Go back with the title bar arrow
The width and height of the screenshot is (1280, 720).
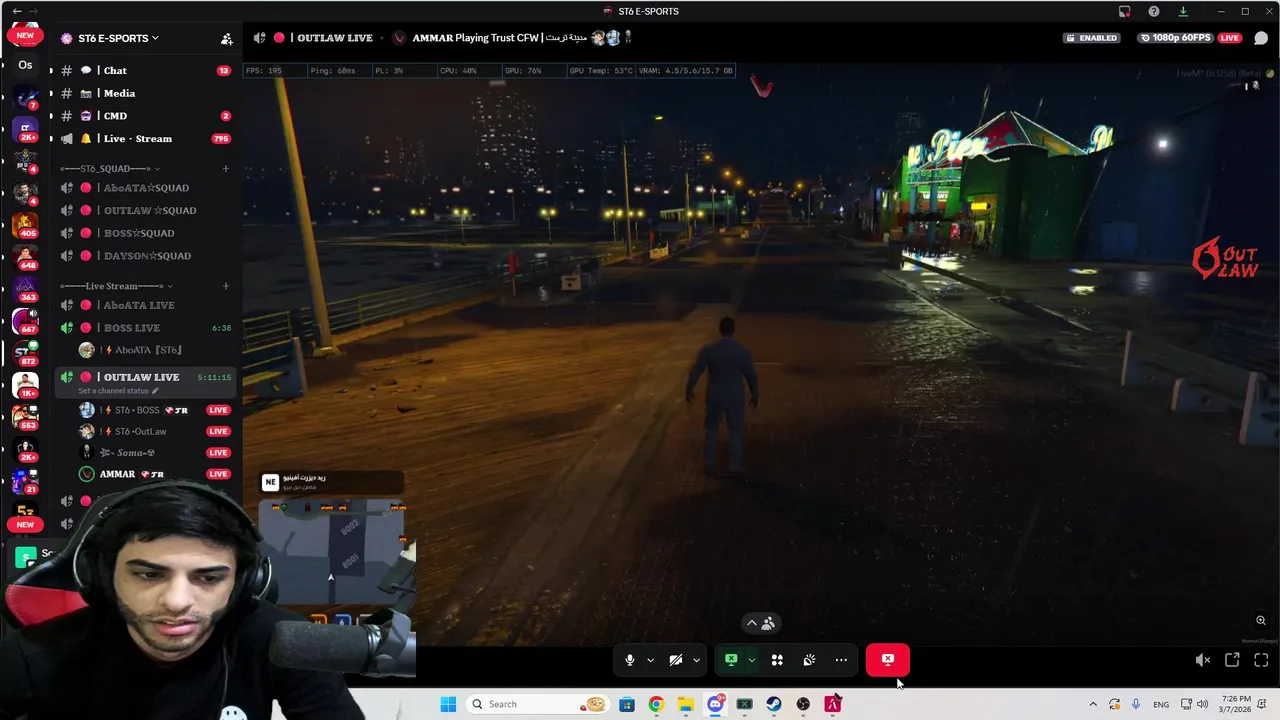(x=17, y=11)
